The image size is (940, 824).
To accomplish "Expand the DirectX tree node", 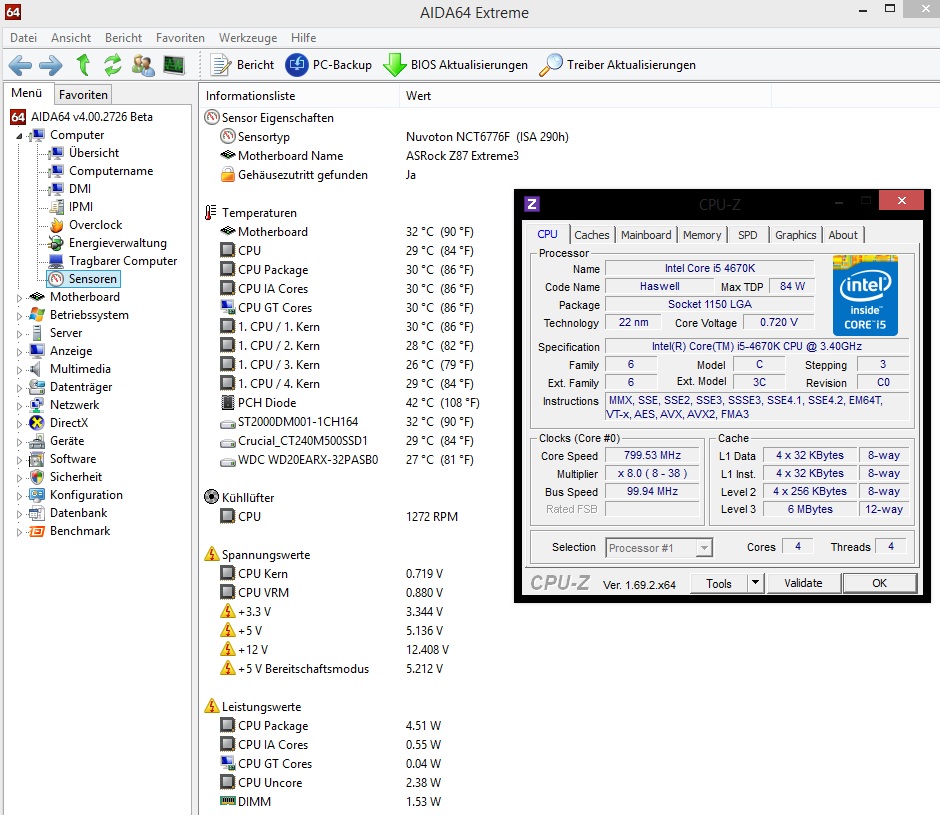I will (19, 423).
